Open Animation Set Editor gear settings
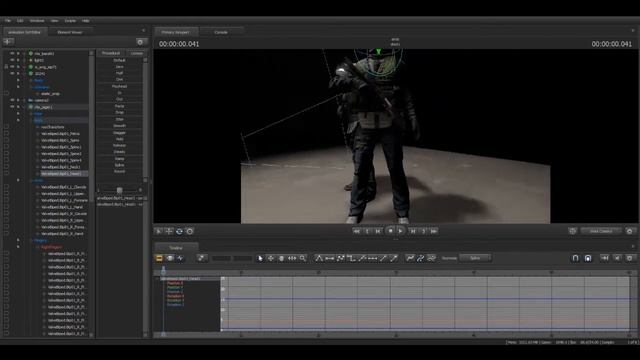 (140, 42)
